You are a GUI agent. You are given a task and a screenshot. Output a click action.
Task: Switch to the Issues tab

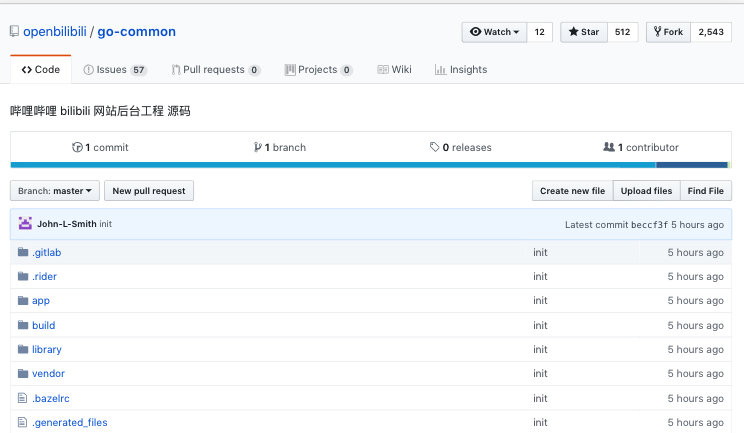coord(115,70)
